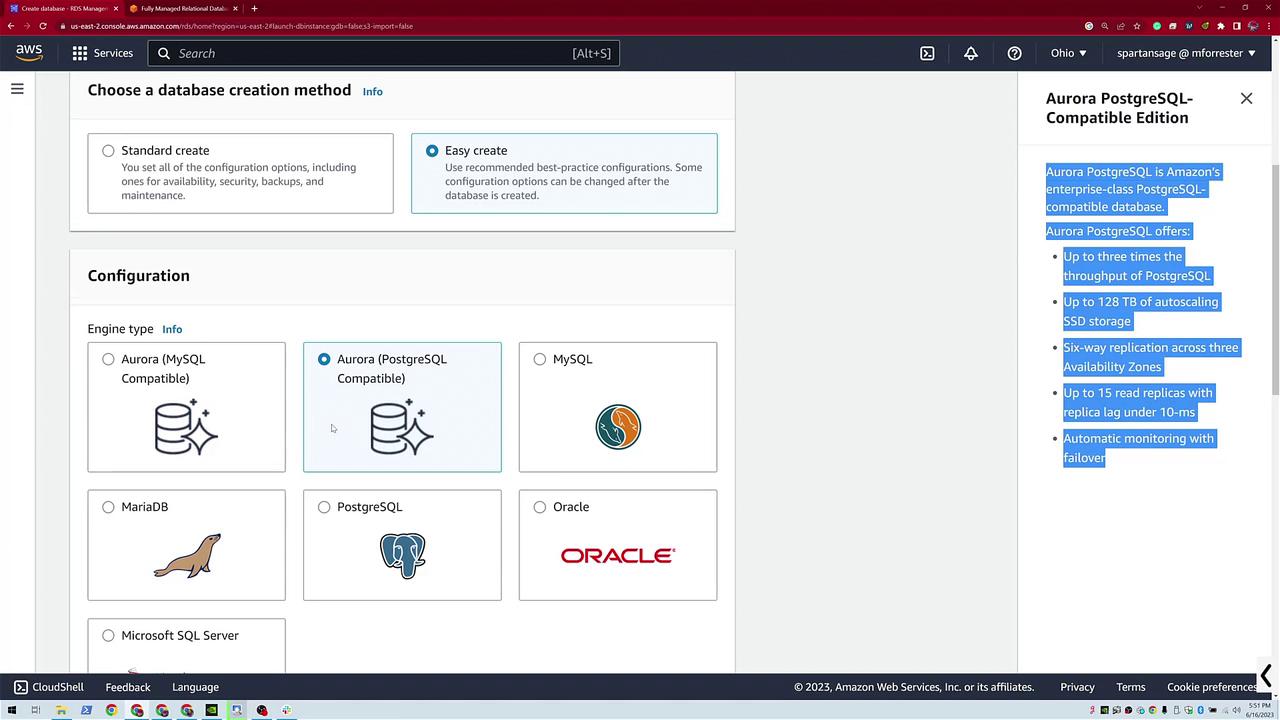This screenshot has width=1280, height=720.
Task: Choose the Oracle engine radio button
Action: coord(540,507)
